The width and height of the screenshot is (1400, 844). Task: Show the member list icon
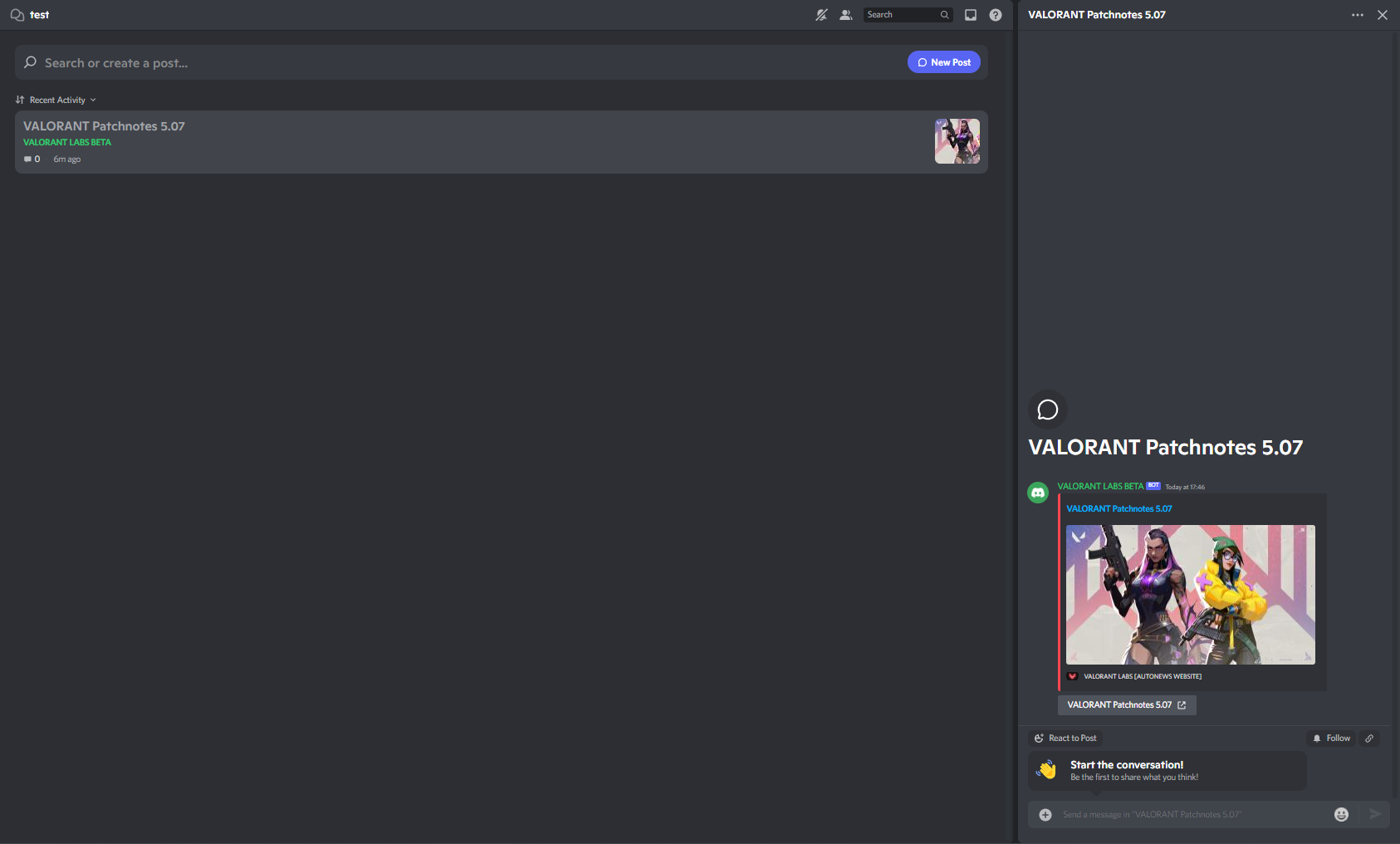click(x=846, y=15)
